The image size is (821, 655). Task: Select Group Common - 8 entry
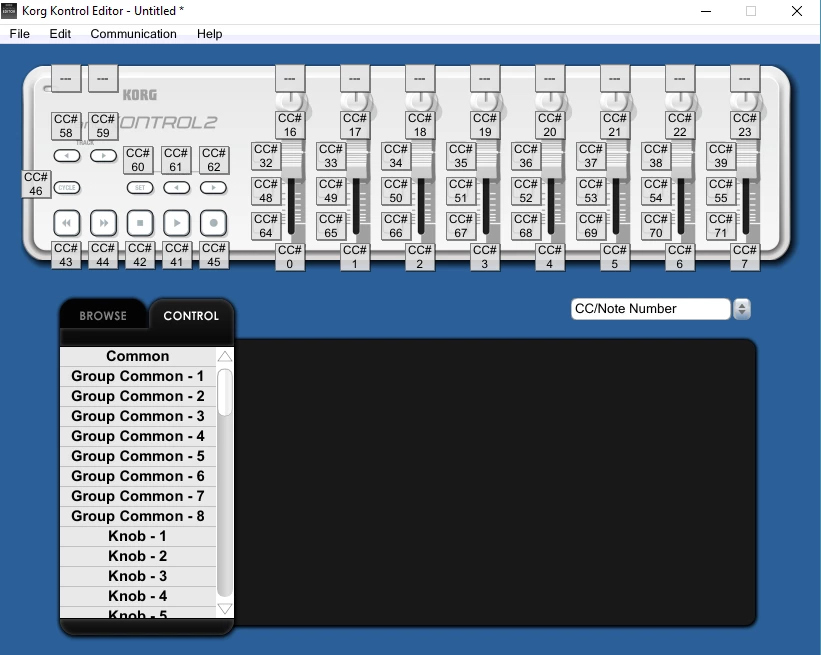pos(138,516)
